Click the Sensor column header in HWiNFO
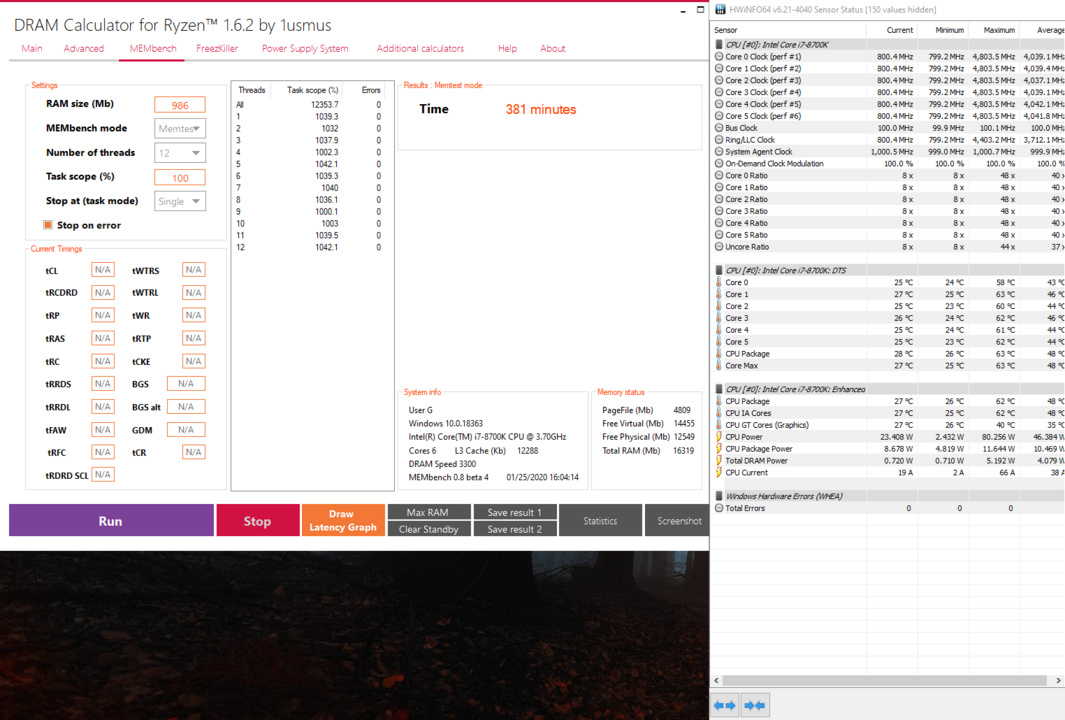 [789, 30]
